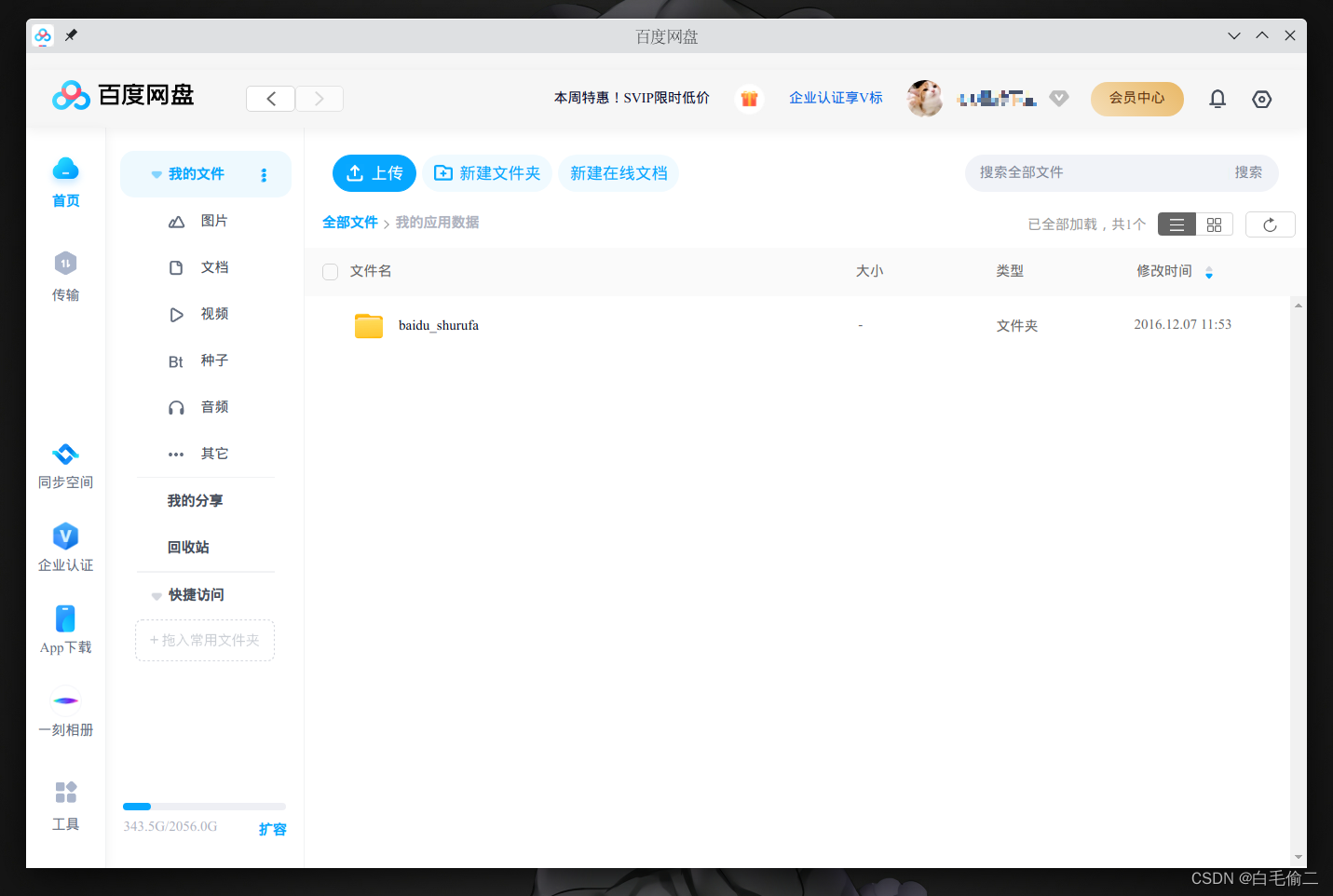Navigate back with left arrow
Screen dimensions: 1333x896
point(271,99)
